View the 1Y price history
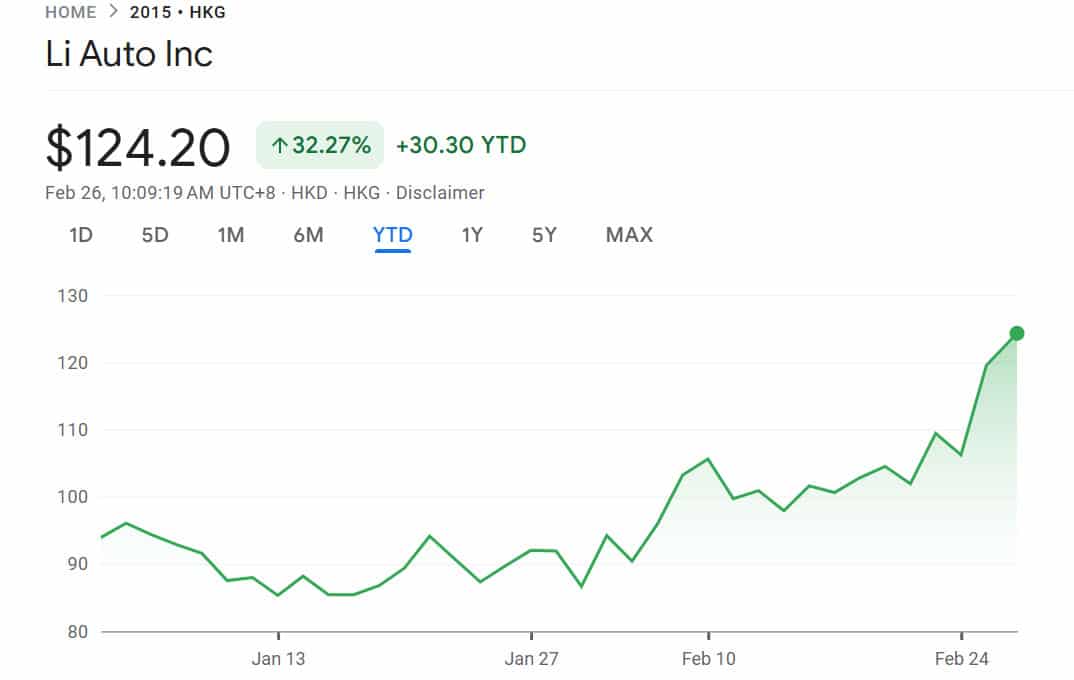The image size is (1074, 680). [472, 235]
